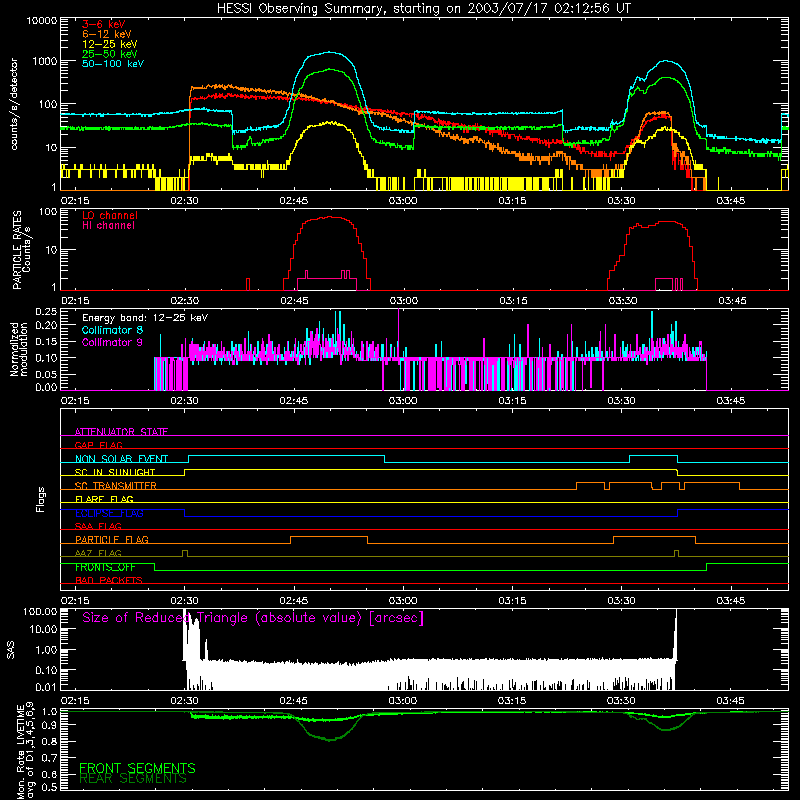This screenshot has height=800, width=800.
Task: Click the 'Normalized modulation' axis title
Action: click(19, 349)
